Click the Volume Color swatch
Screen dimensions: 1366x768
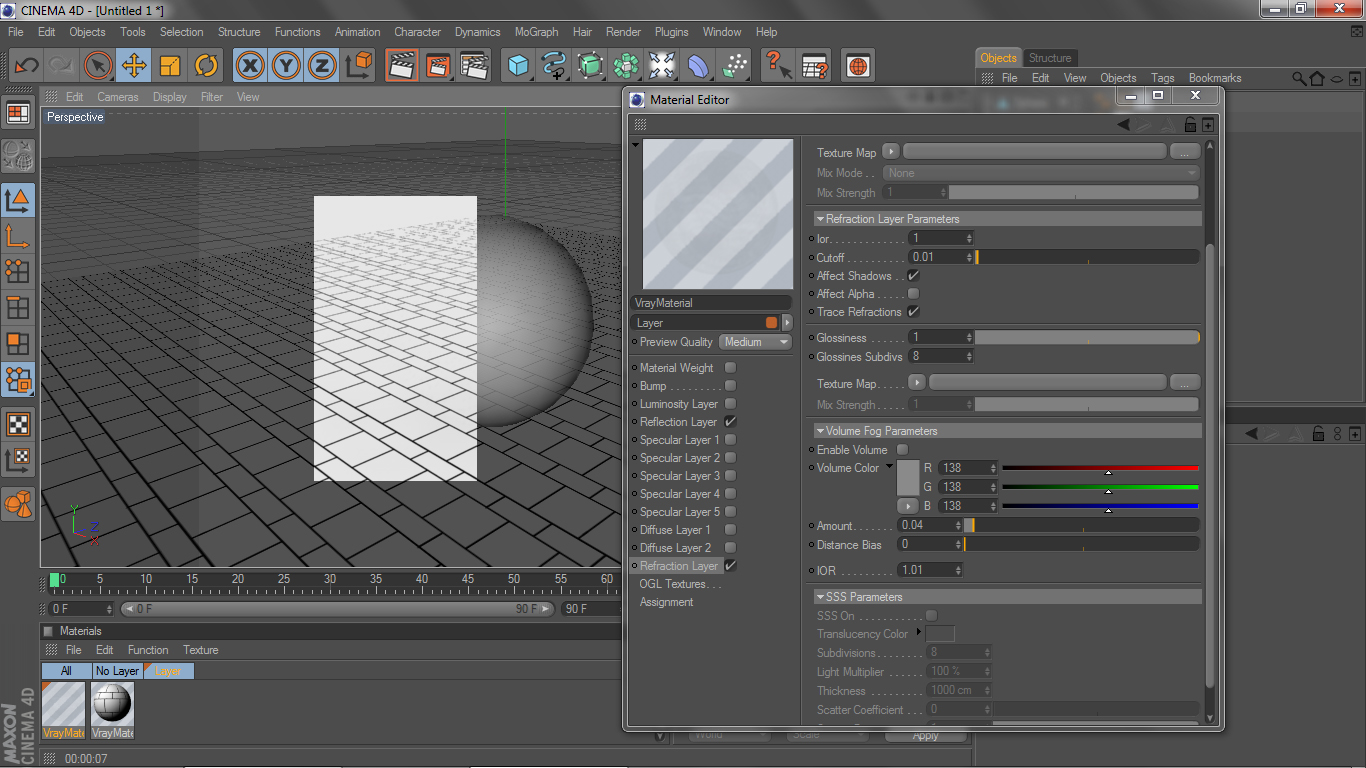(907, 477)
